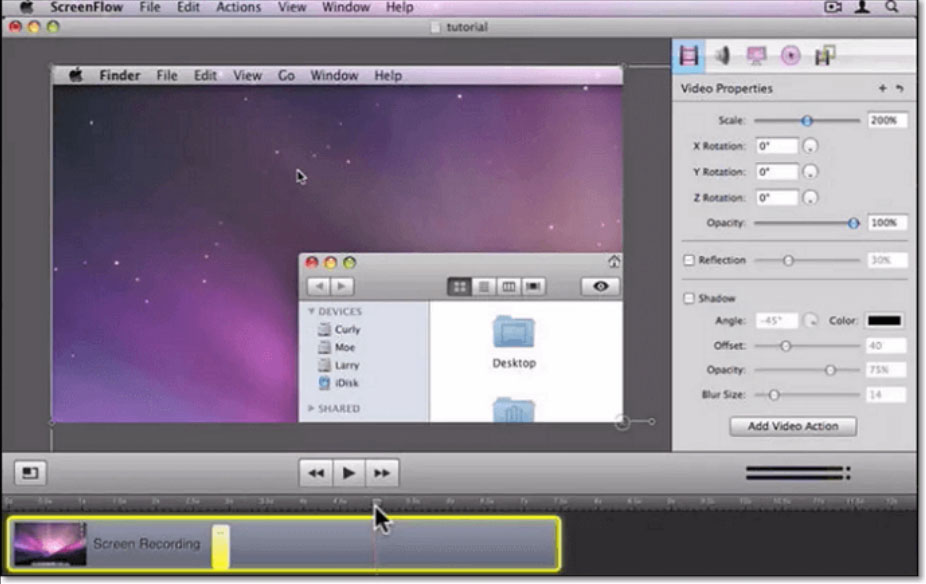Viewport: 926px width, 584px height.
Task: Open the ScreenFlow Help menu
Action: coord(399,7)
